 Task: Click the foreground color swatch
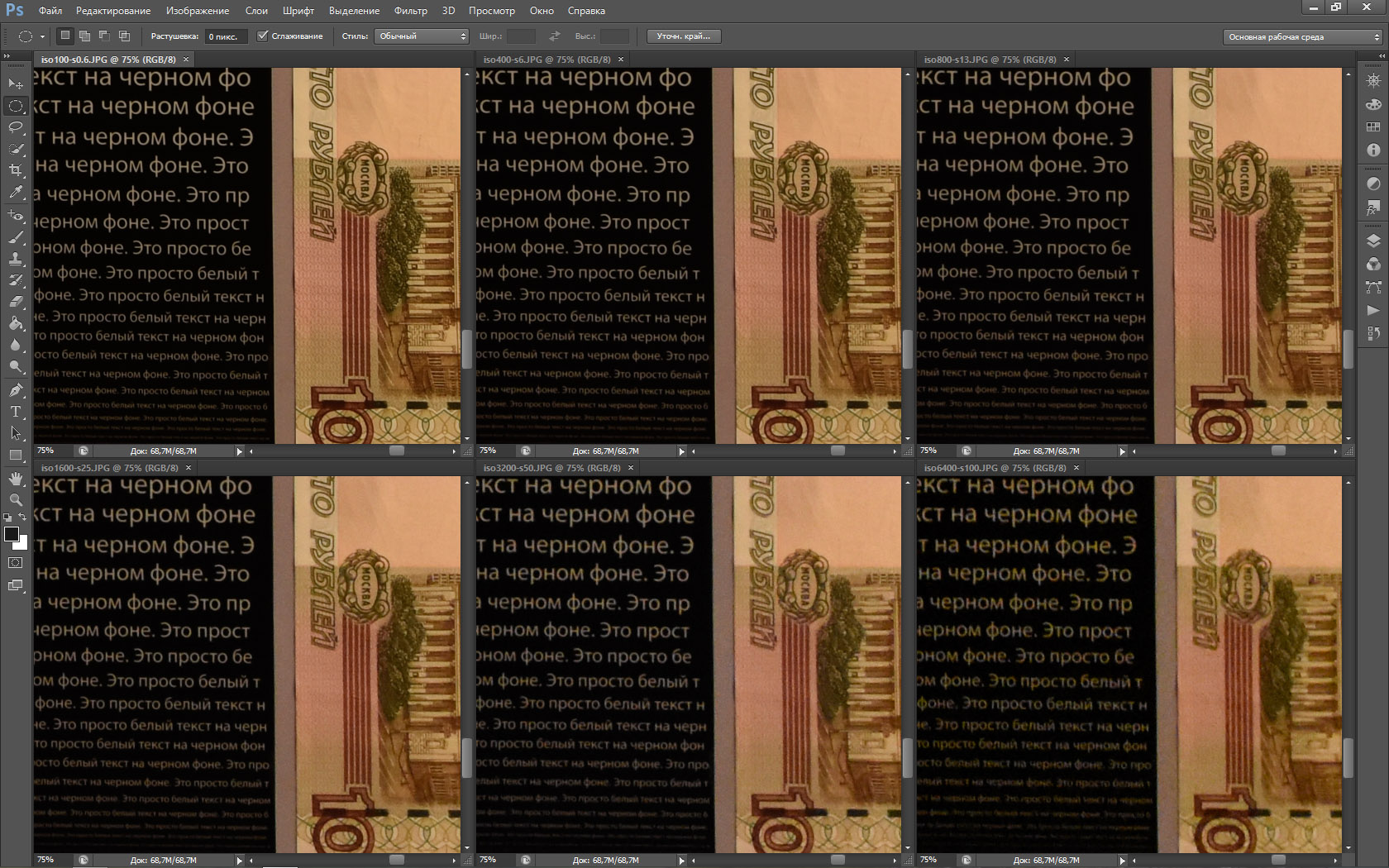12,534
